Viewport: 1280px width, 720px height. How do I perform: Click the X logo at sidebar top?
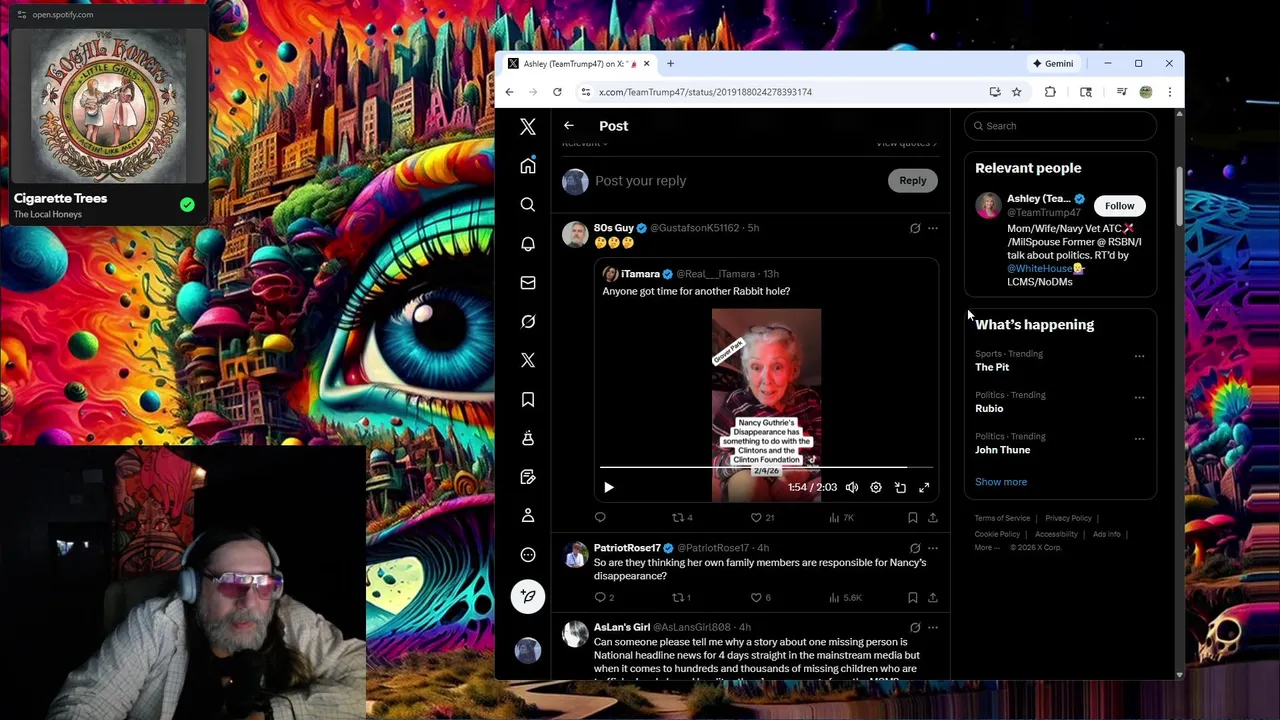point(528,127)
